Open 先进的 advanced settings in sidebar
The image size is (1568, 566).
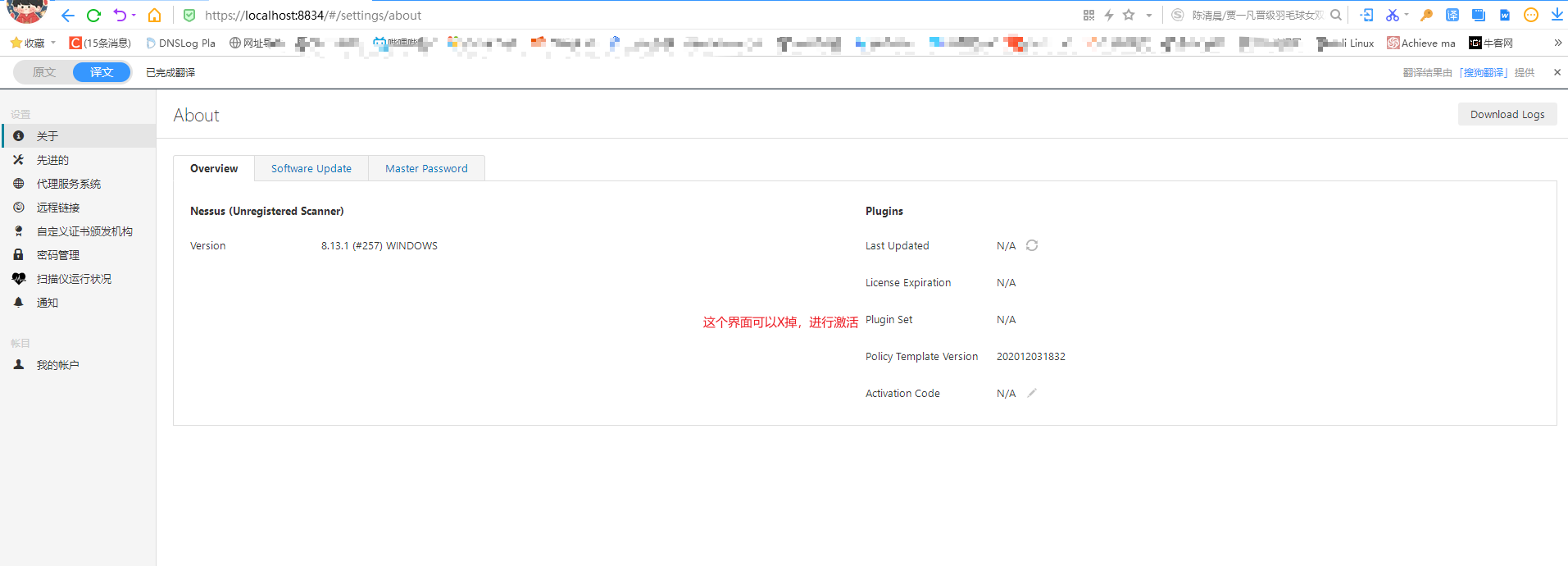(78, 160)
